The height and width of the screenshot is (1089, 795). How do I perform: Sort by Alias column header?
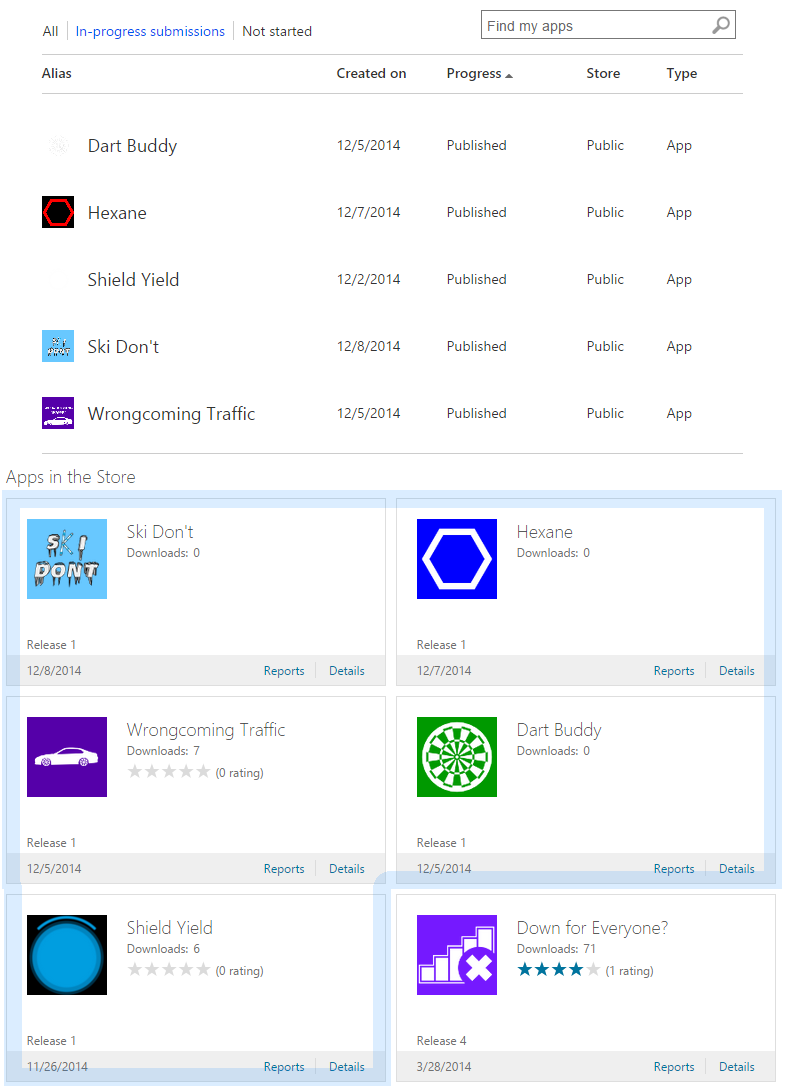(56, 74)
